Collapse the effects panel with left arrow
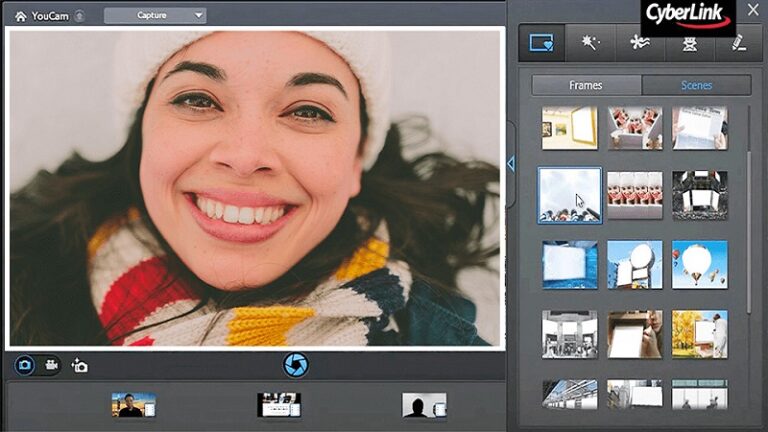 point(510,163)
